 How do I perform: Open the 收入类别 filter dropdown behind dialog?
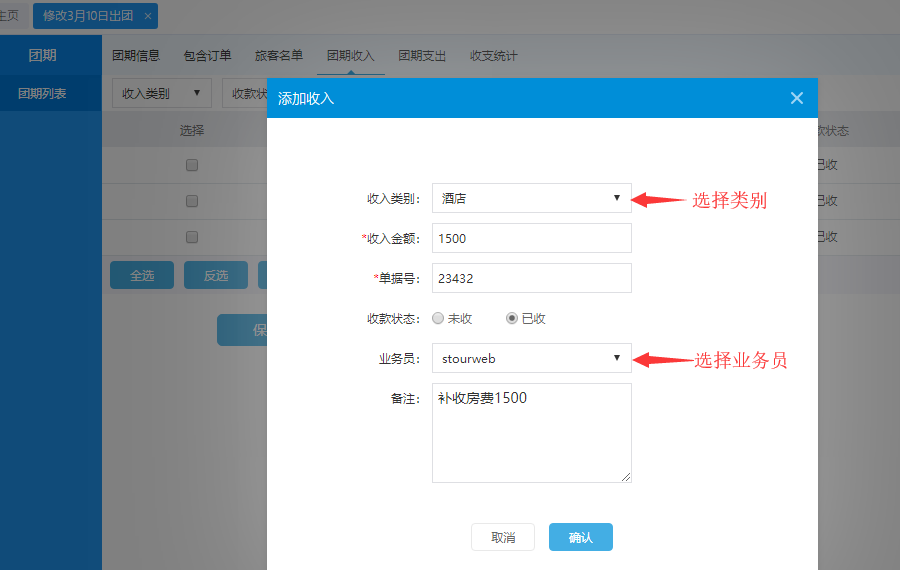161,93
